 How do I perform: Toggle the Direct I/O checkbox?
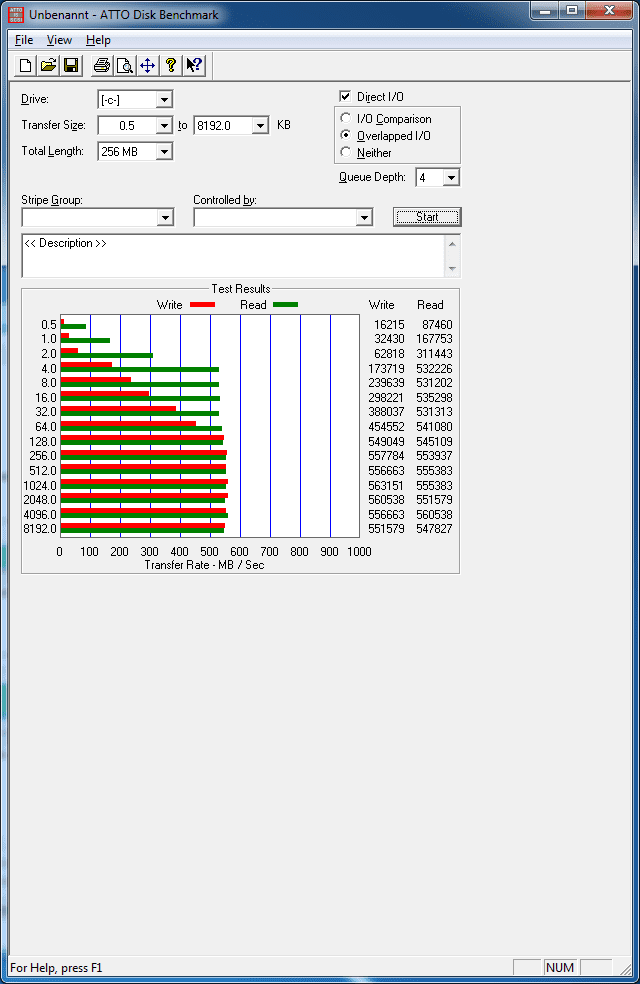[x=345, y=97]
